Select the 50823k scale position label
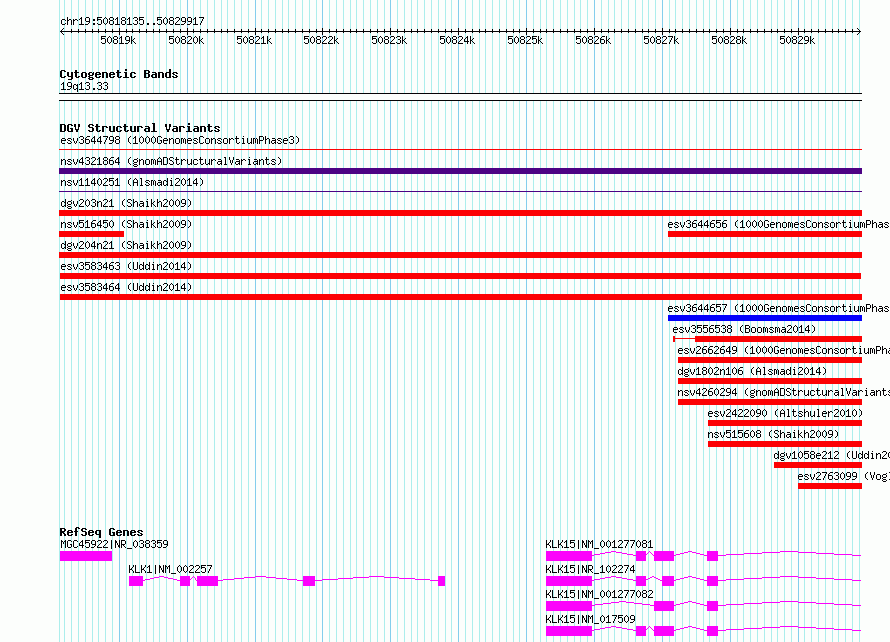The width and height of the screenshot is (890, 642). tap(389, 40)
